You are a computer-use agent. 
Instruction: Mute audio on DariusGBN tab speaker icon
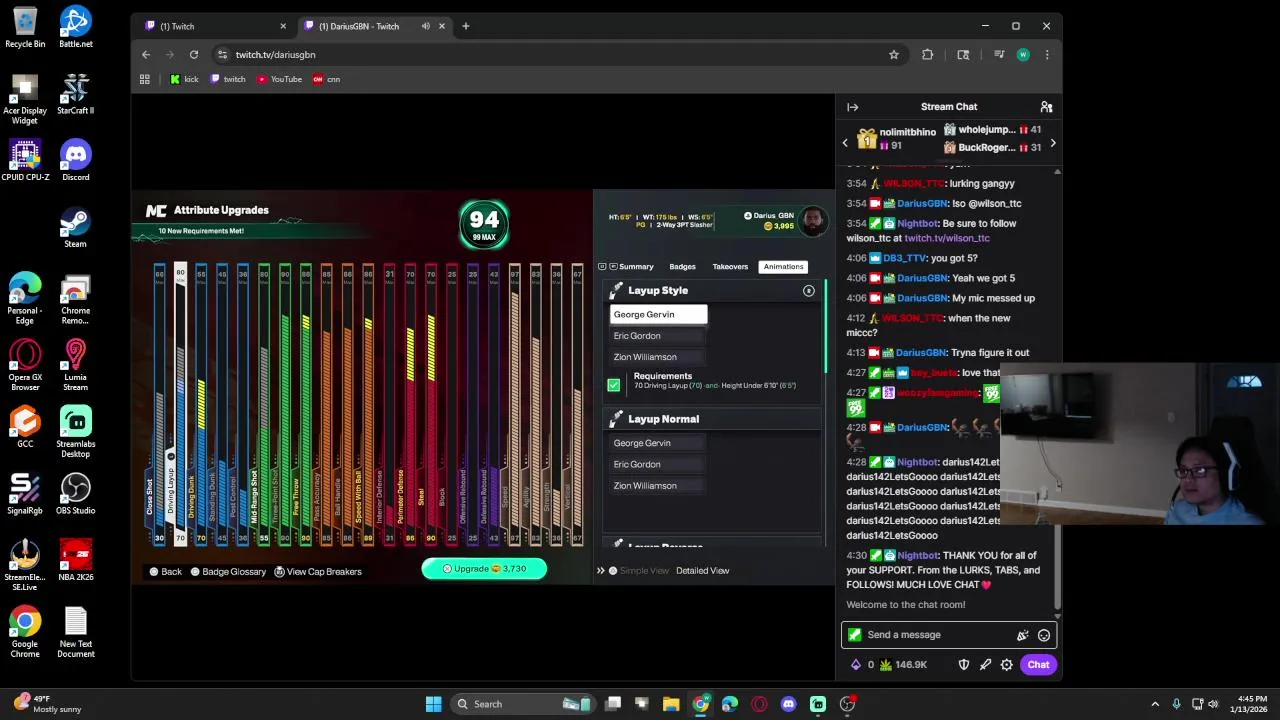coord(426,26)
